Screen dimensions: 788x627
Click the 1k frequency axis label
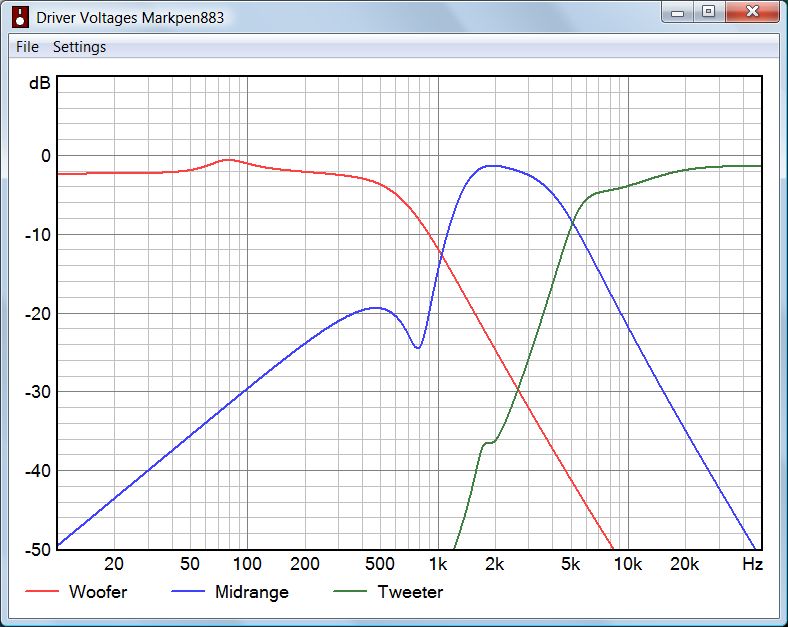pyautogui.click(x=438, y=564)
